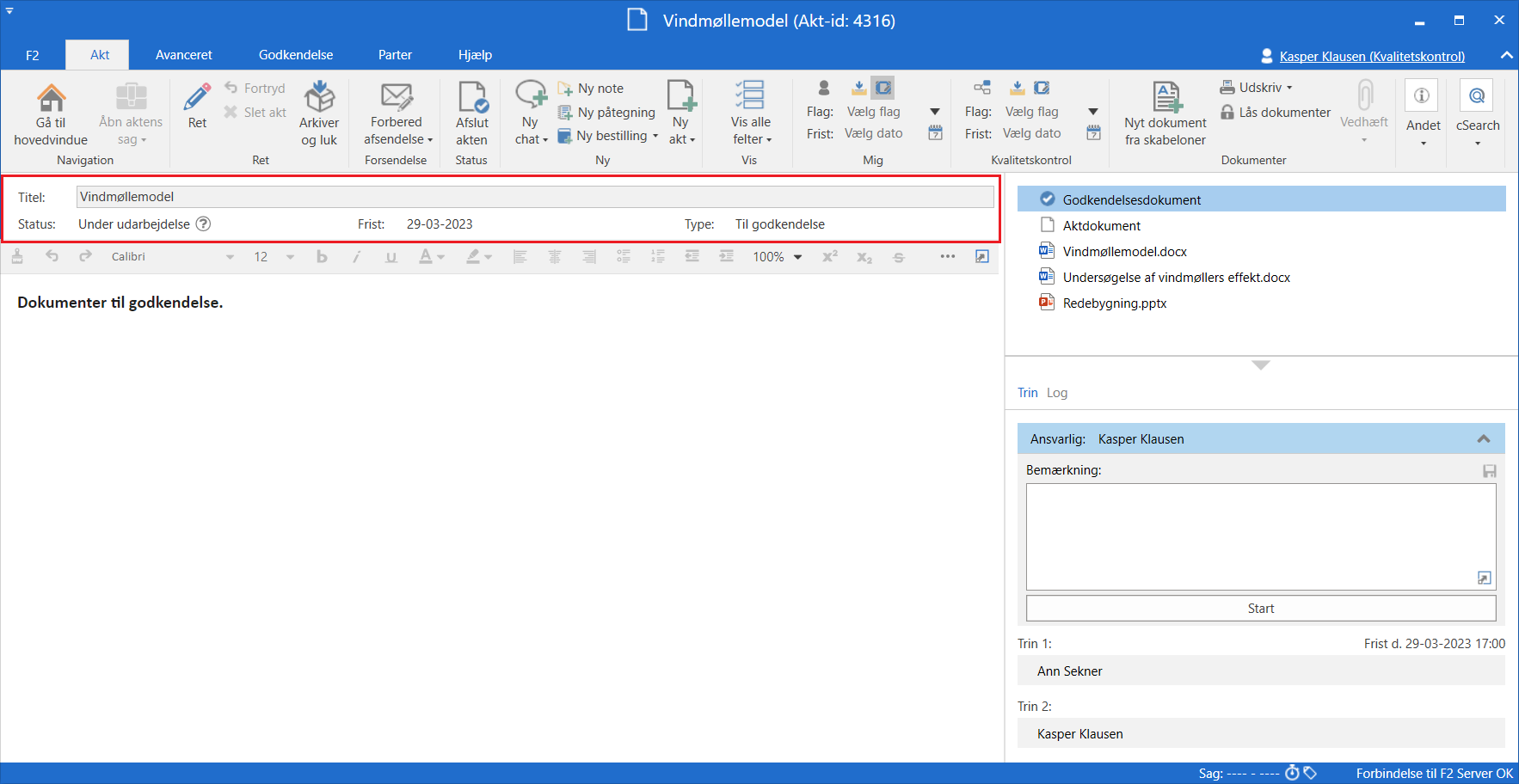Collapse the Ansvarlig Kasper Klausen panel
Viewport: 1519px width, 784px height.
(x=1484, y=438)
